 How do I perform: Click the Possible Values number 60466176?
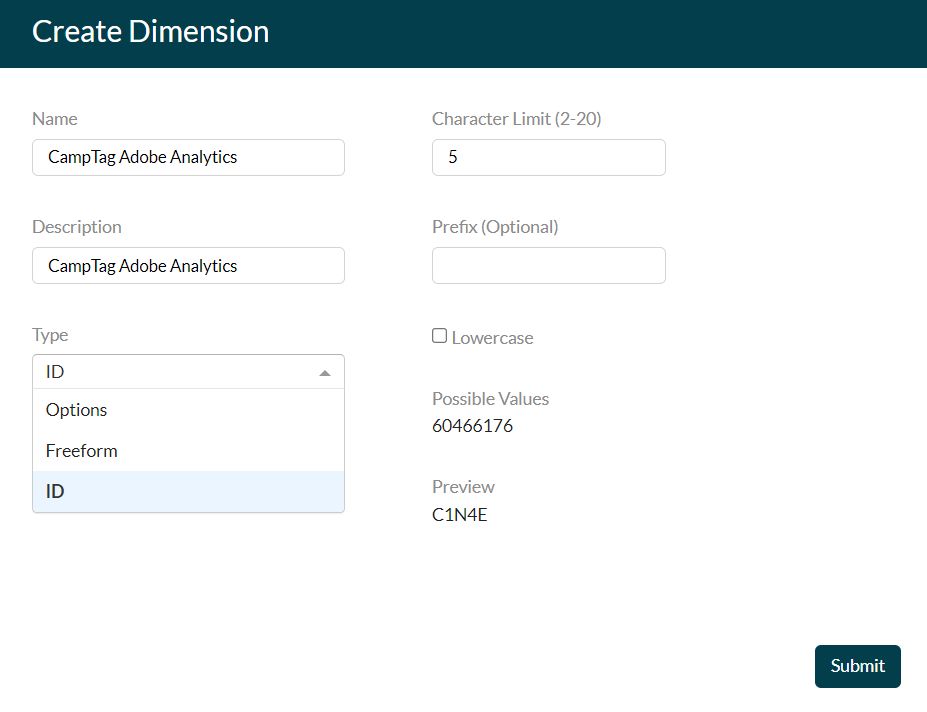[471, 425]
